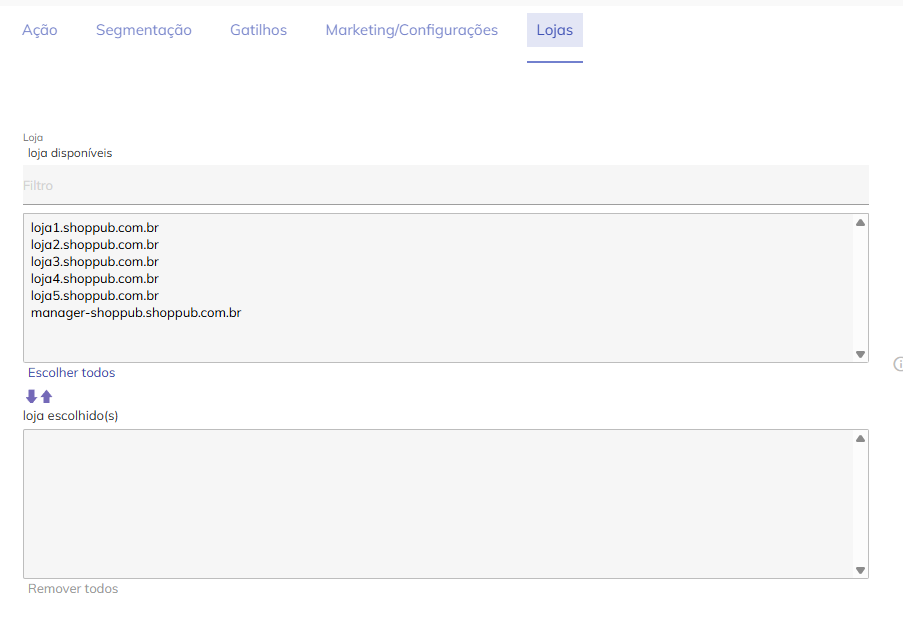Switch to the Segmentação tab
The image size is (903, 618).
tap(143, 30)
